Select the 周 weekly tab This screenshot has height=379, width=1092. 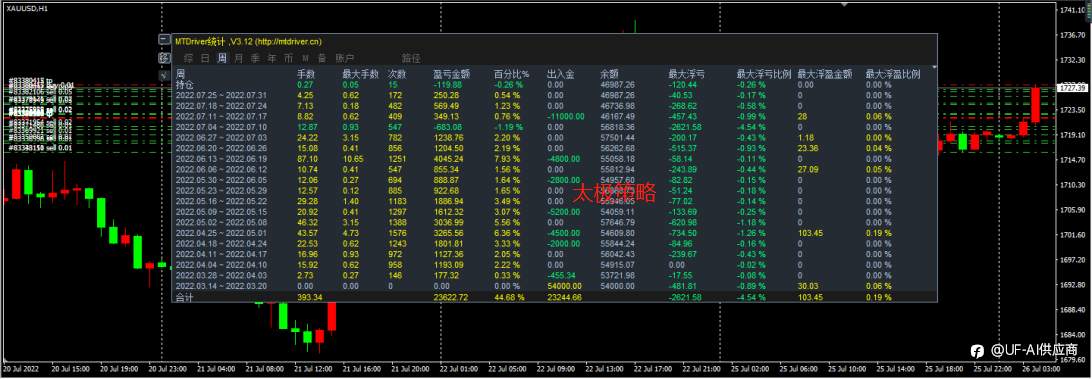pyautogui.click(x=222, y=58)
